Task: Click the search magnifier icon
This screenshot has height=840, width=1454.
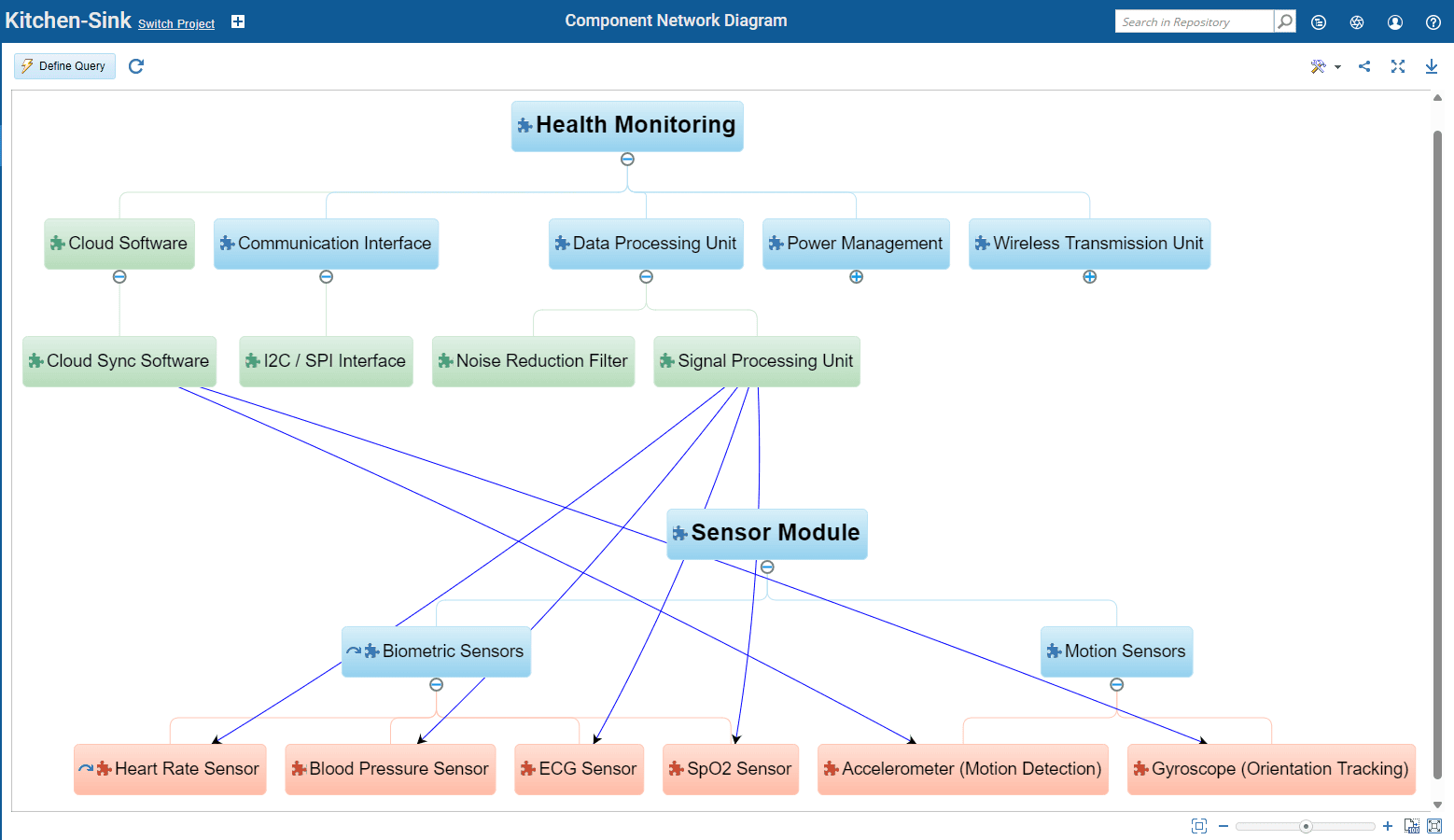Action: click(1285, 21)
